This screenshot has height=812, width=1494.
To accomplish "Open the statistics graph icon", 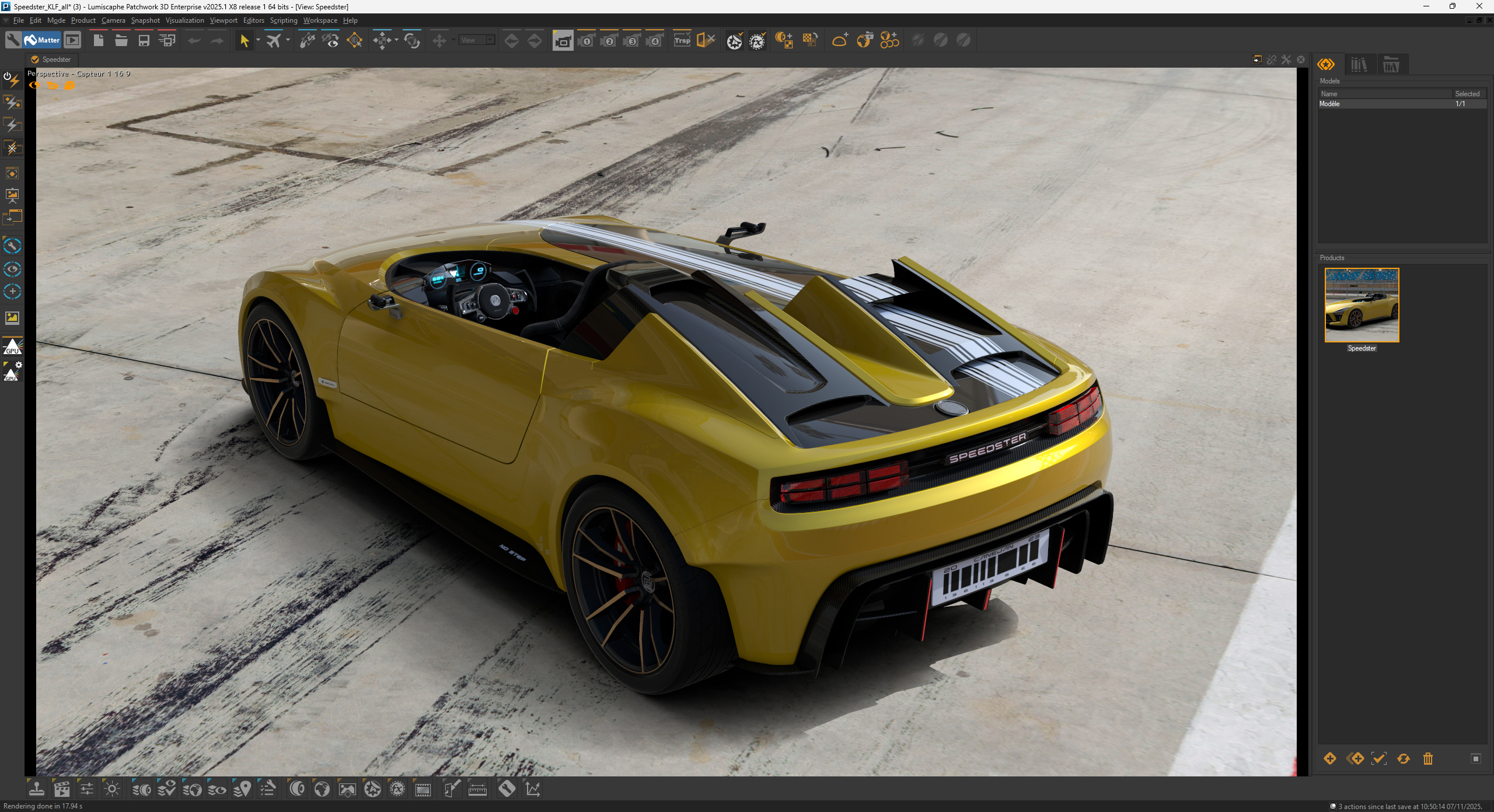I will [532, 789].
